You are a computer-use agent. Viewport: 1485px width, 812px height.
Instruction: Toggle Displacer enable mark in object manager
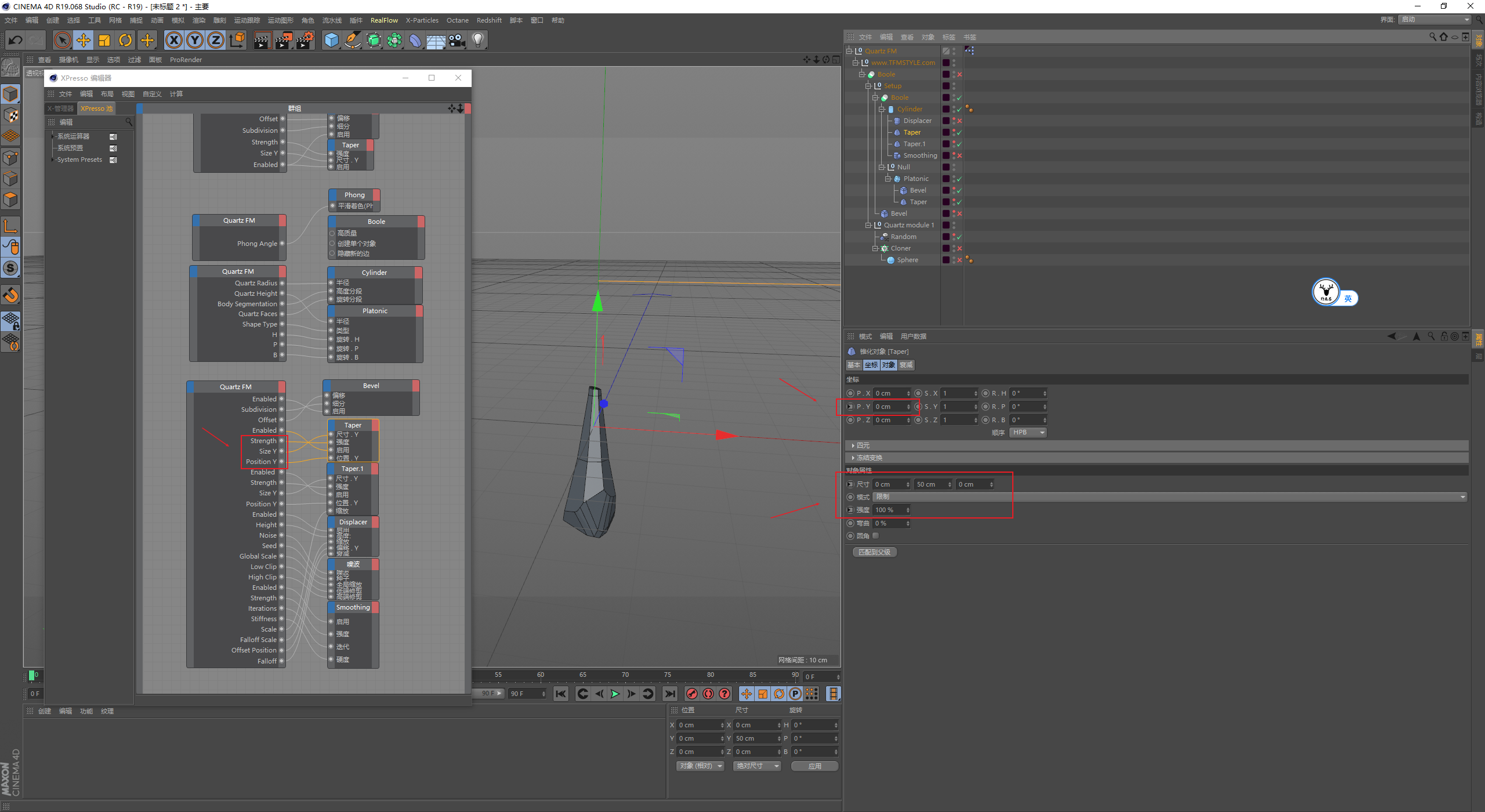coord(959,121)
